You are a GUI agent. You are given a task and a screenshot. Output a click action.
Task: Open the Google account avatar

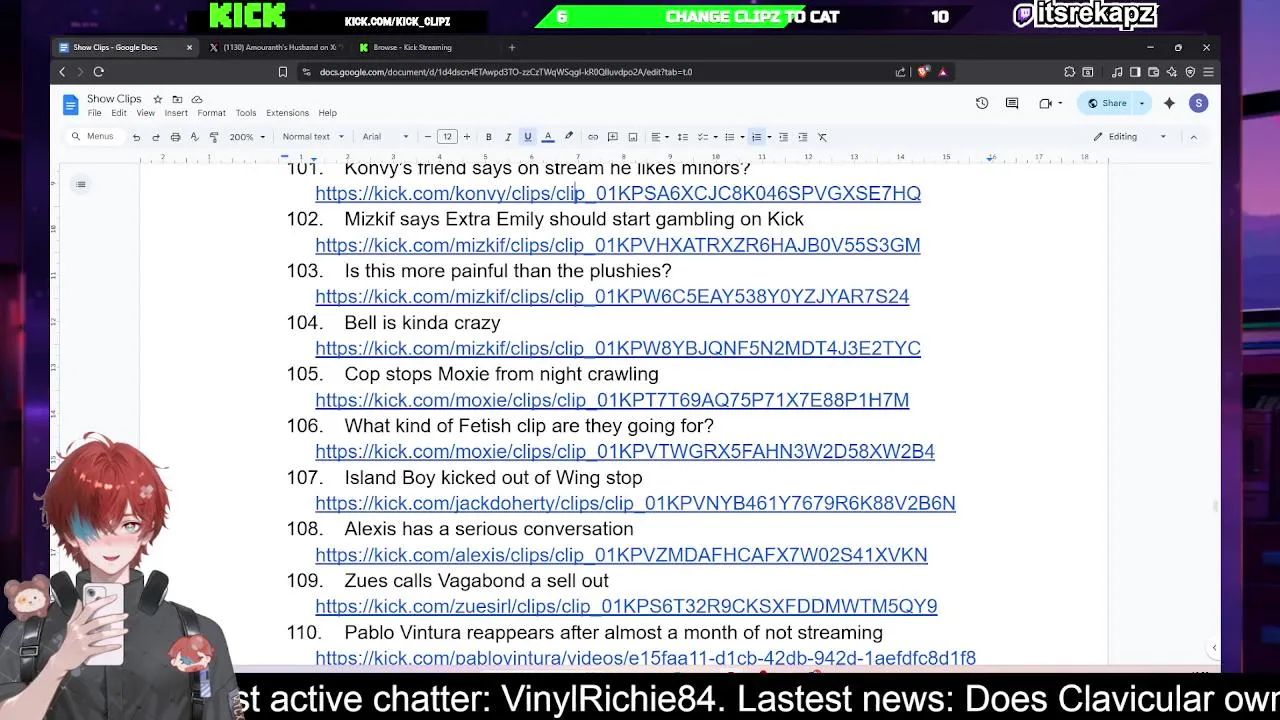tap(1198, 103)
